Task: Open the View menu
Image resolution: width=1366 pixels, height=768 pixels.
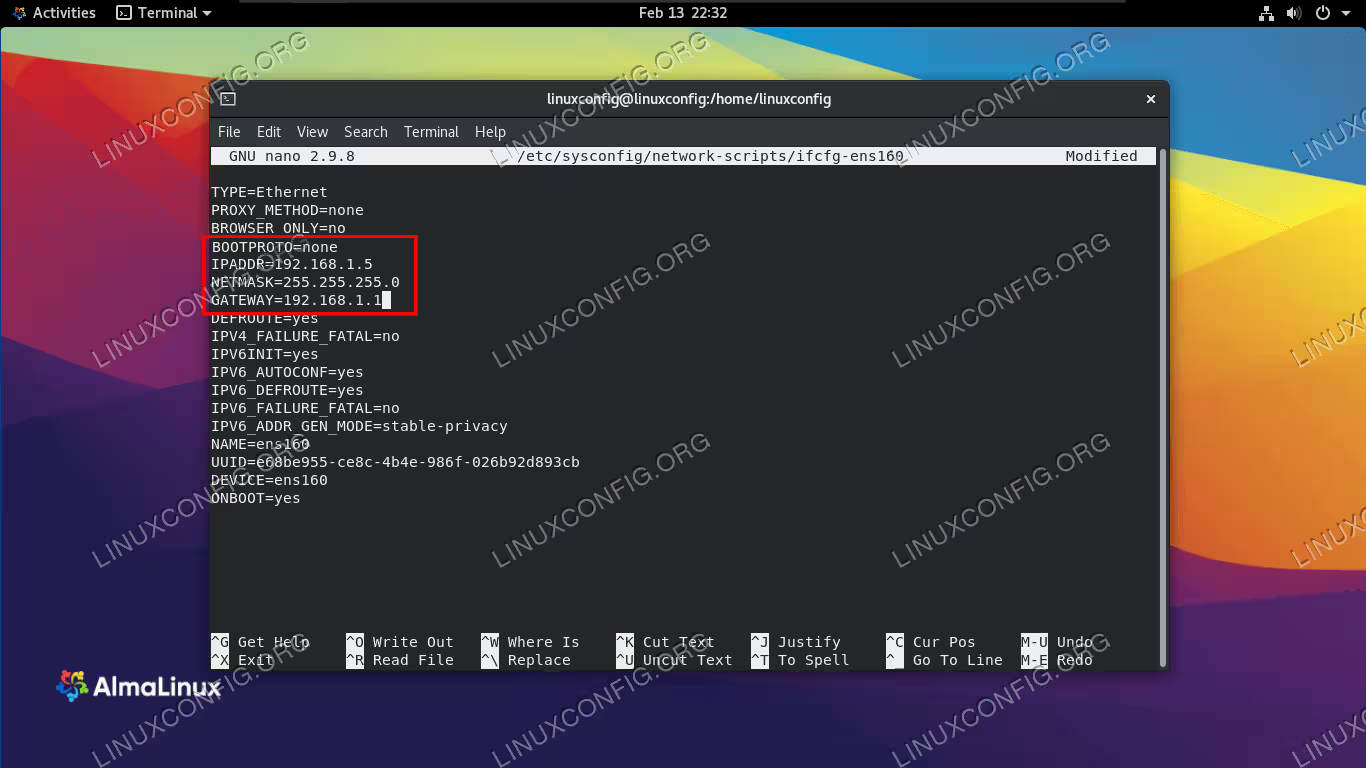Action: point(312,132)
